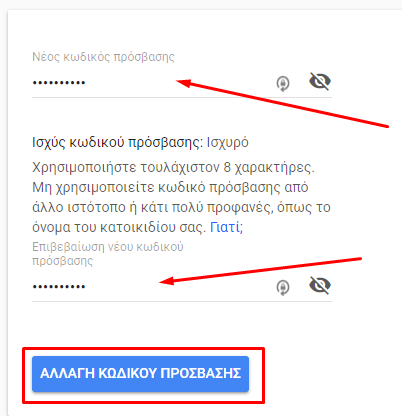Submit the password change with the blue button
Viewport: 402px width, 416px height.
[x=140, y=374]
